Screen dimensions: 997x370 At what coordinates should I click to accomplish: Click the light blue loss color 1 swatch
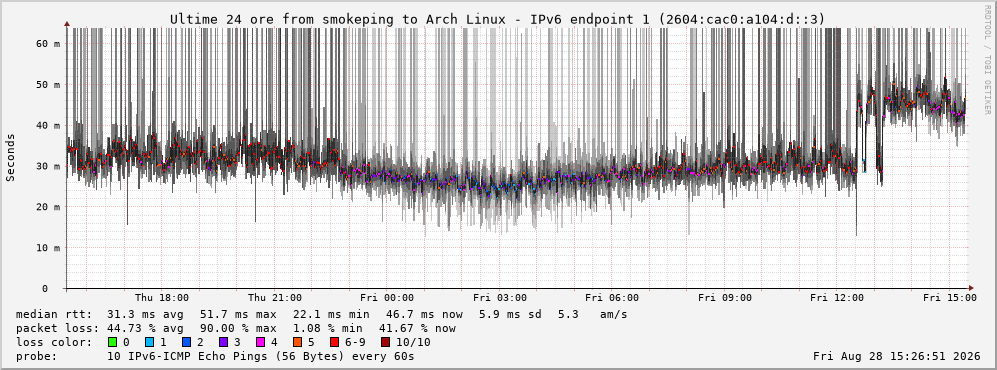[x=150, y=342]
